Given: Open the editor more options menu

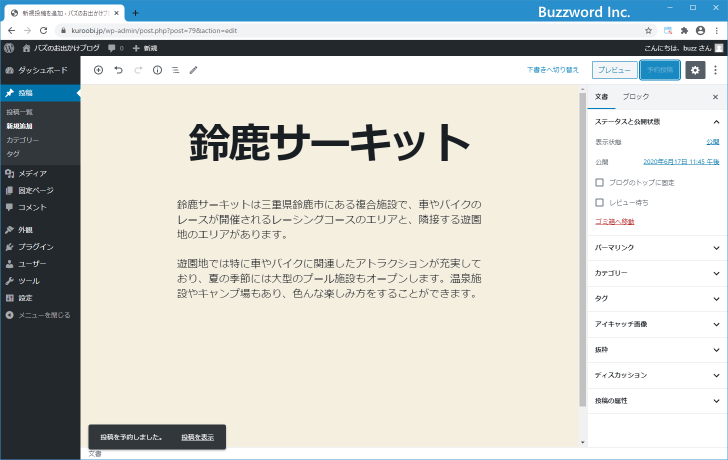Looking at the screenshot, I should [715, 70].
